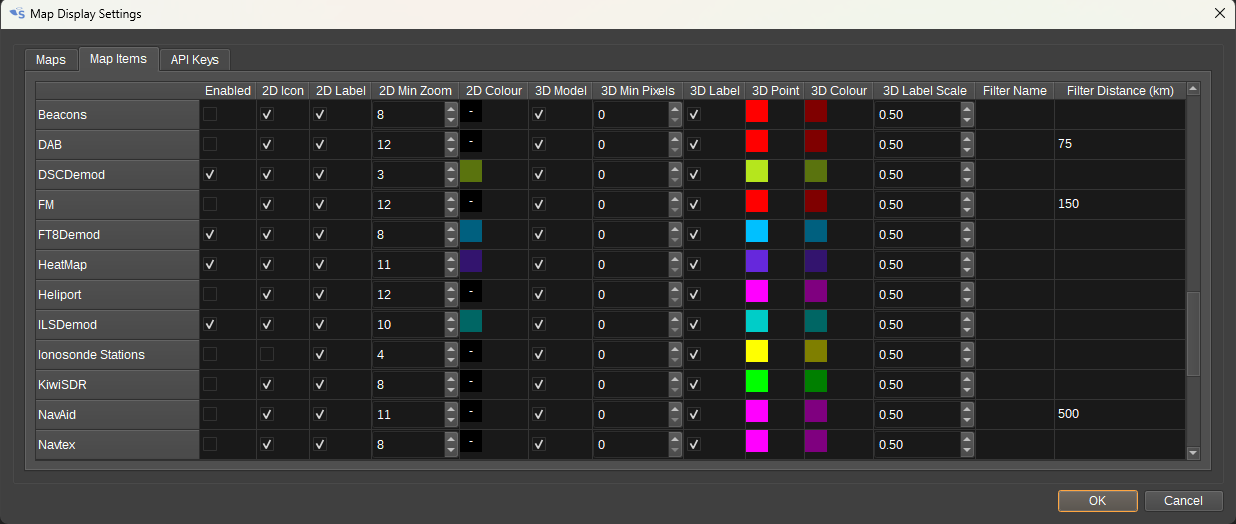This screenshot has width=1236, height=524.
Task: Toggle 3D Label checkbox for Heliport
Action: pyautogui.click(x=694, y=295)
